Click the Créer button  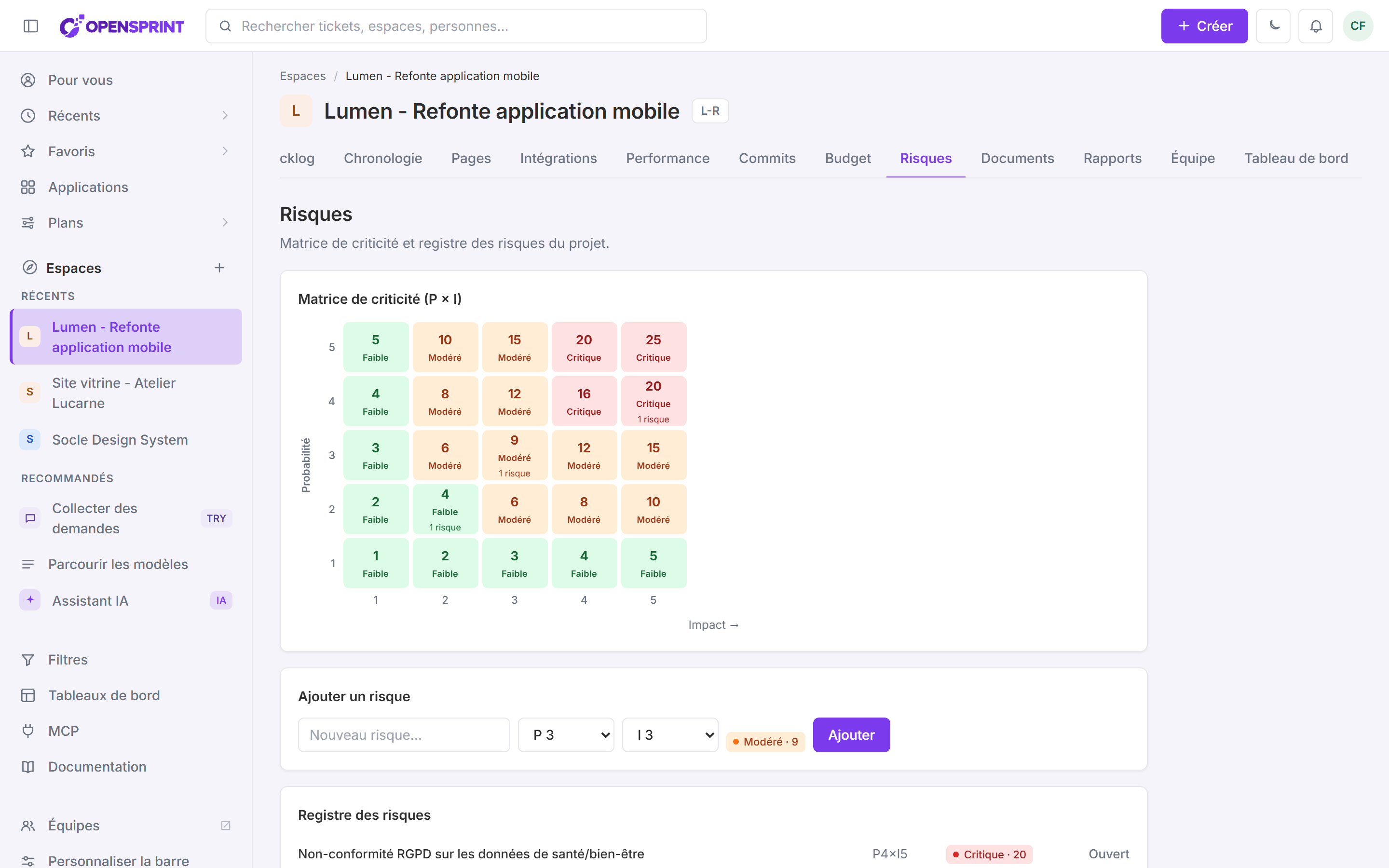tap(1204, 26)
